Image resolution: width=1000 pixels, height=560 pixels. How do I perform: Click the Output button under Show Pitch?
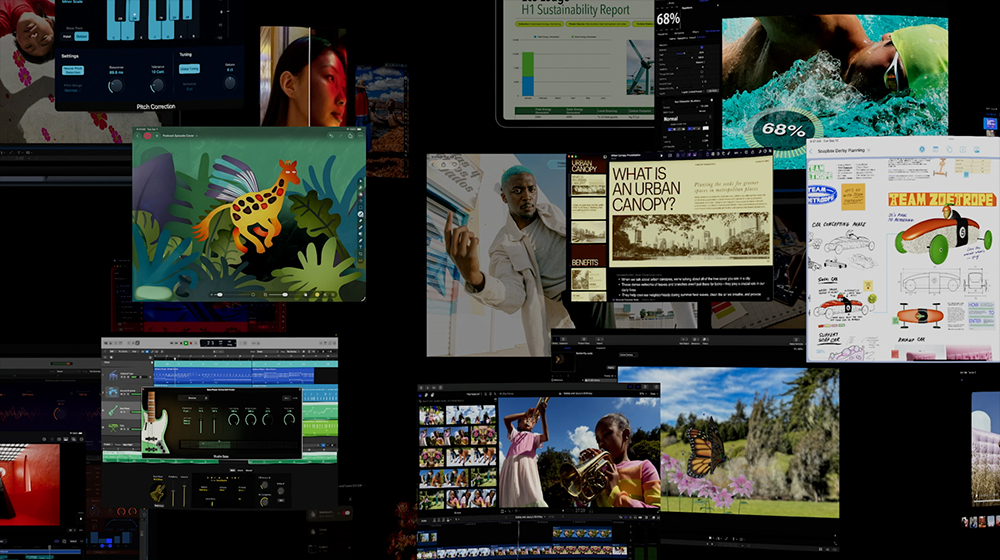tap(82, 37)
